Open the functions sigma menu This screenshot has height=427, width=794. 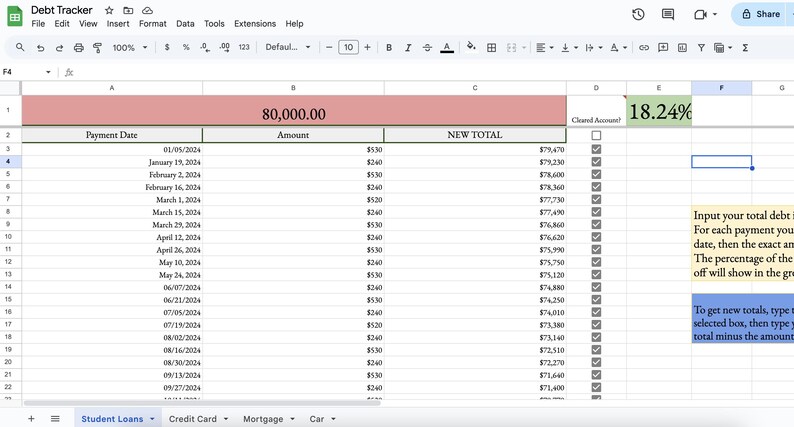[x=745, y=48]
